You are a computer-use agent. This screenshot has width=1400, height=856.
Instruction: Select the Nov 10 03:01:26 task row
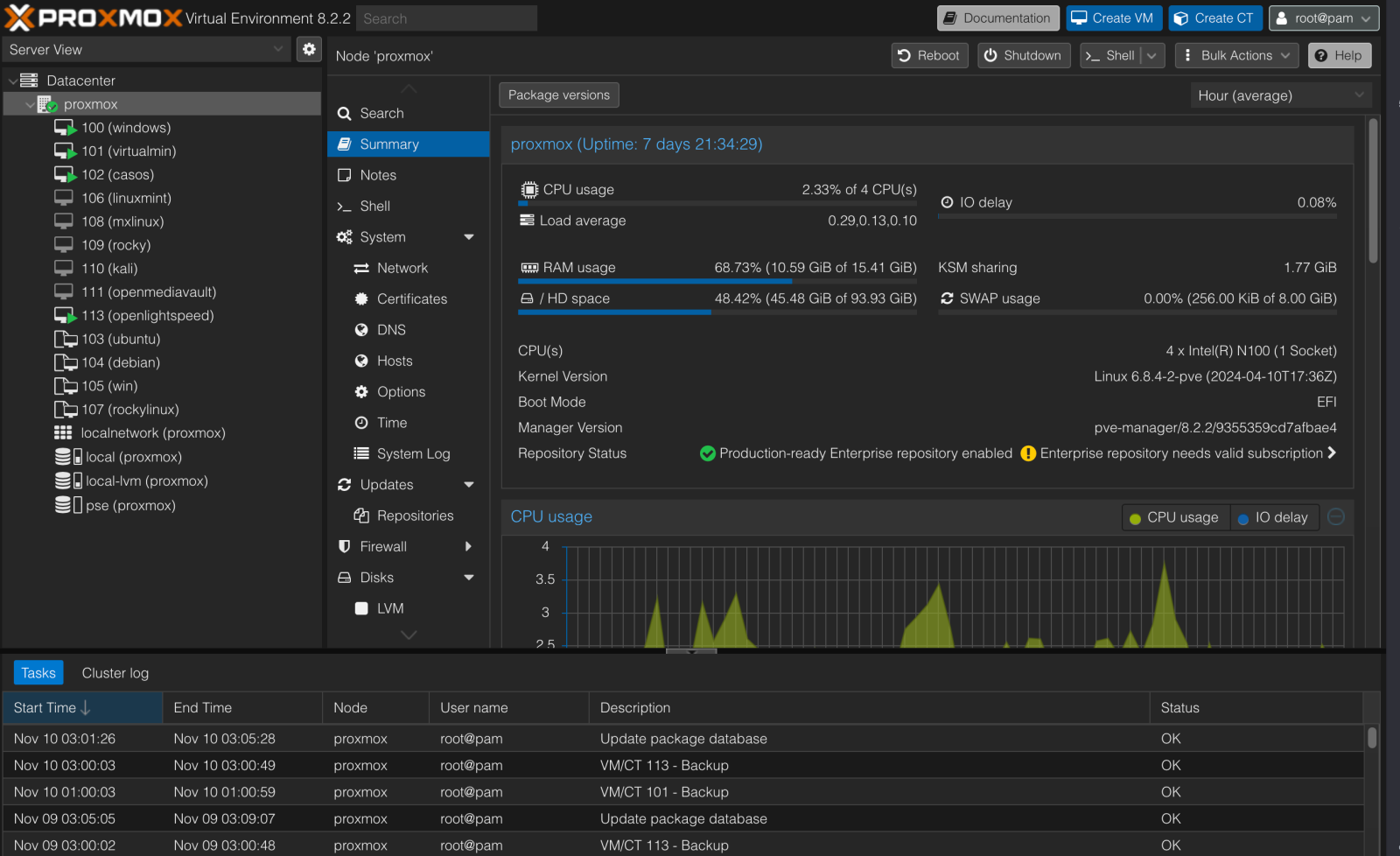682,739
